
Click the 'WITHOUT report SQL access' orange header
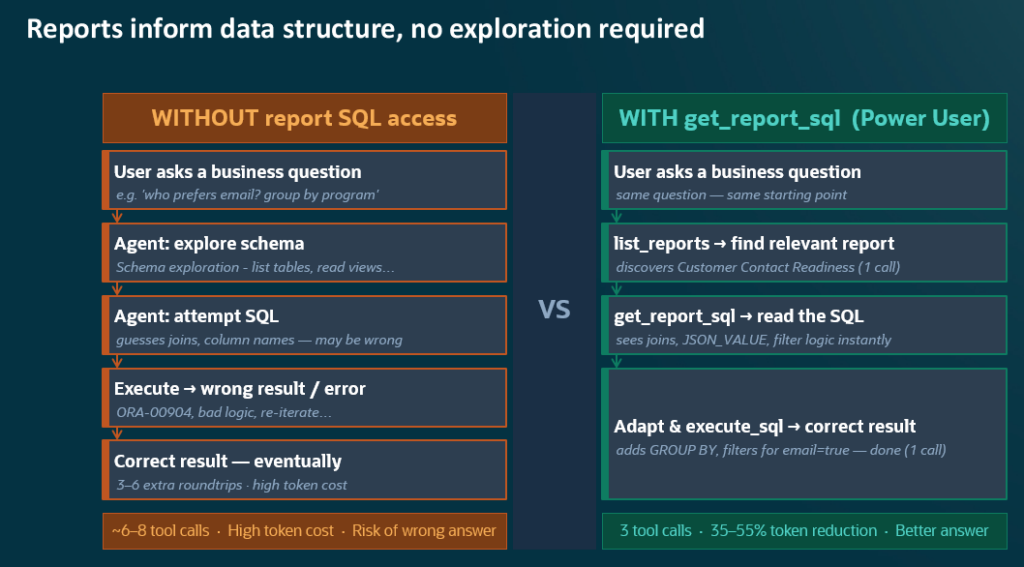pyautogui.click(x=304, y=118)
